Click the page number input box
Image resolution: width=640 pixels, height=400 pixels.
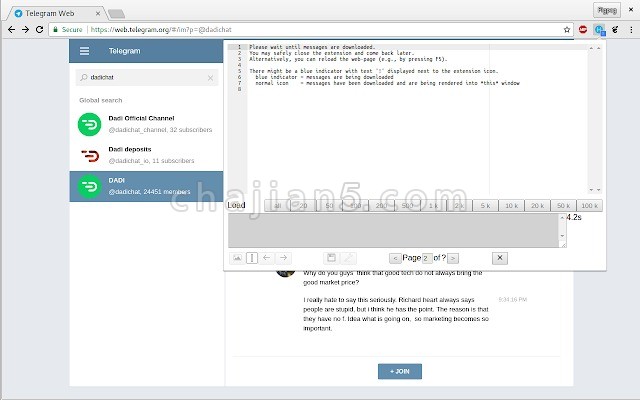tap(427, 258)
